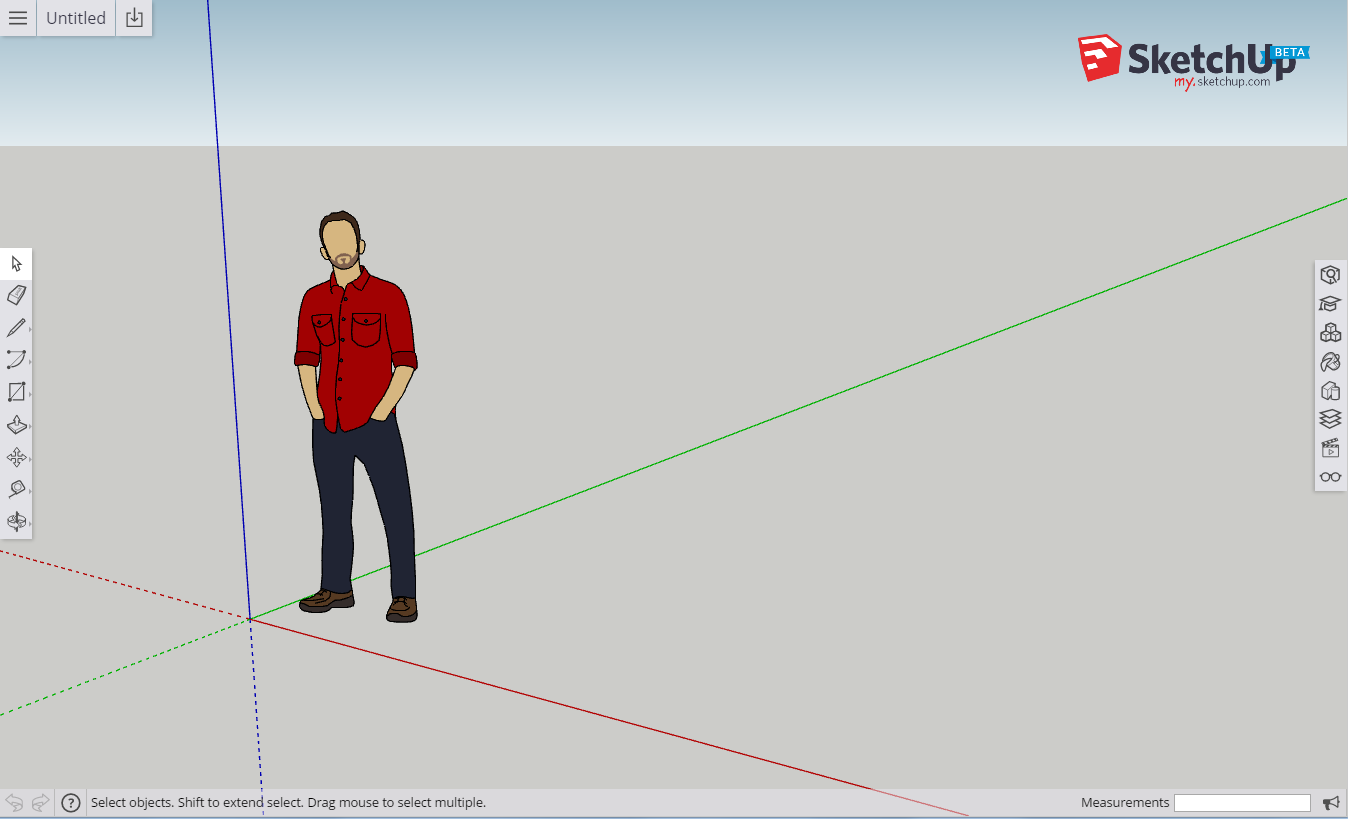Screen dimensions: 1348x819
Task: Pick the Eraser tool
Action: pos(16,295)
